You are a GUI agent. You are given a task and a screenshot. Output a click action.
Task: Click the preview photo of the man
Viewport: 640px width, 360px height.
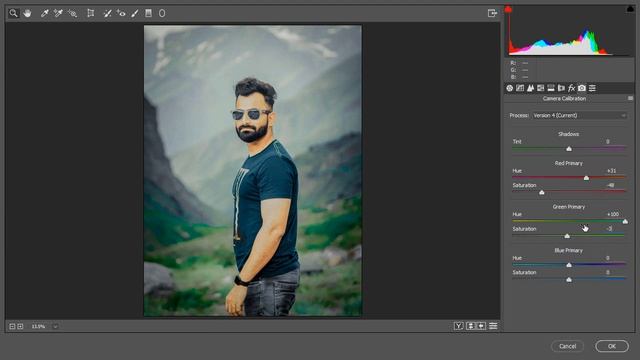(x=253, y=171)
